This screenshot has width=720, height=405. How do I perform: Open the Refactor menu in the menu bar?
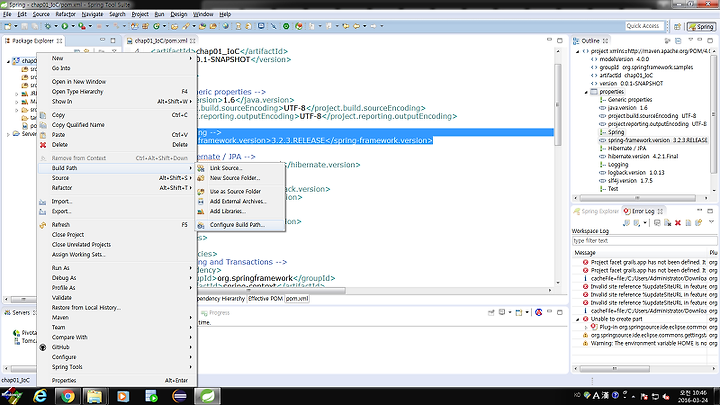tap(65, 14)
